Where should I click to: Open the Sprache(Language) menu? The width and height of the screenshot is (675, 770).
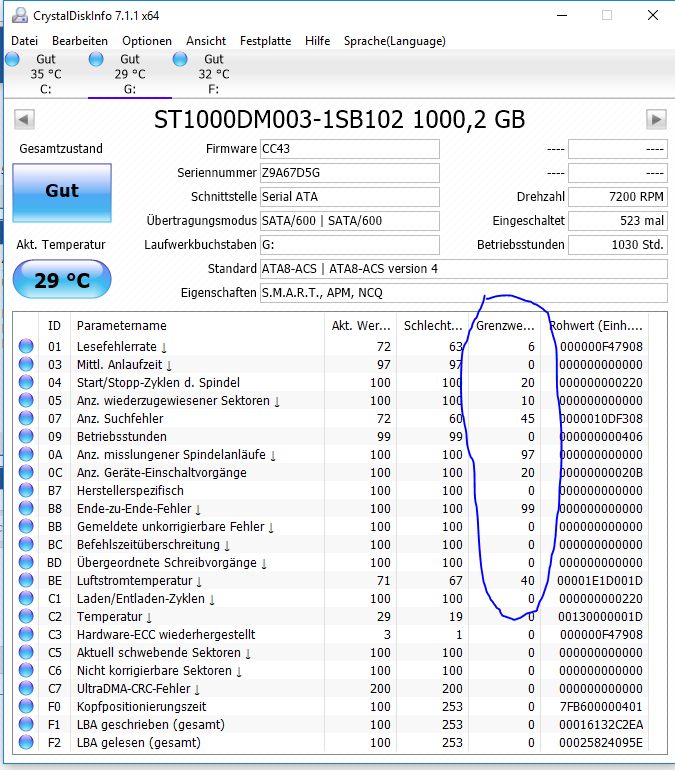click(x=395, y=41)
